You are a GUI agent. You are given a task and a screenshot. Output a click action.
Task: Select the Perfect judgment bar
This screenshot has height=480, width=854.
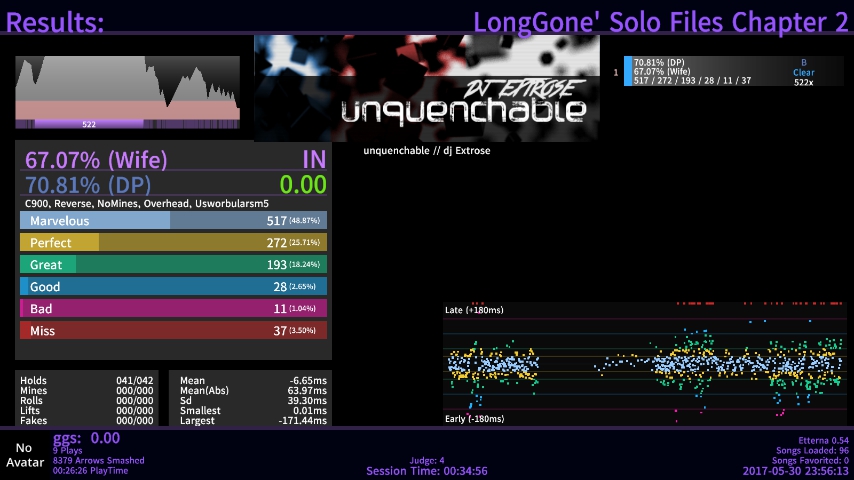173,242
